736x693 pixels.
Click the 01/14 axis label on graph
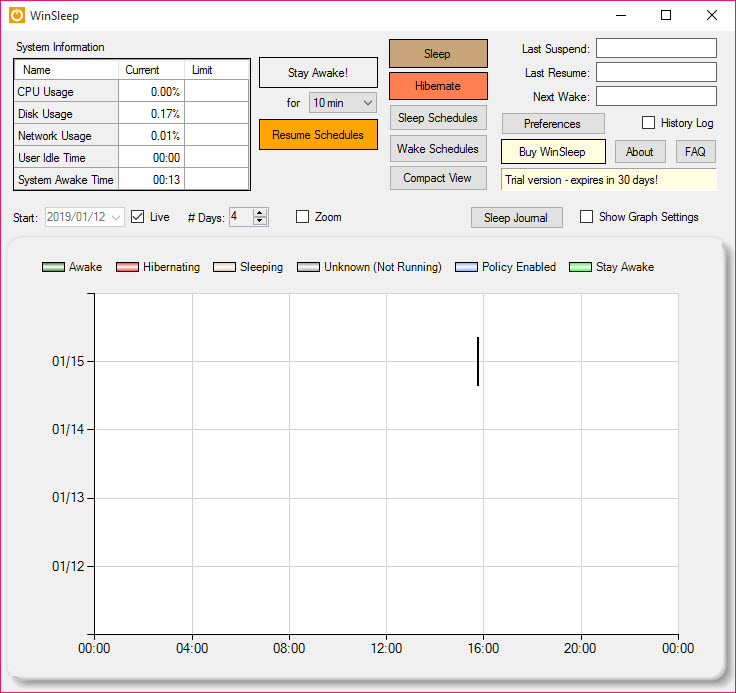click(68, 429)
